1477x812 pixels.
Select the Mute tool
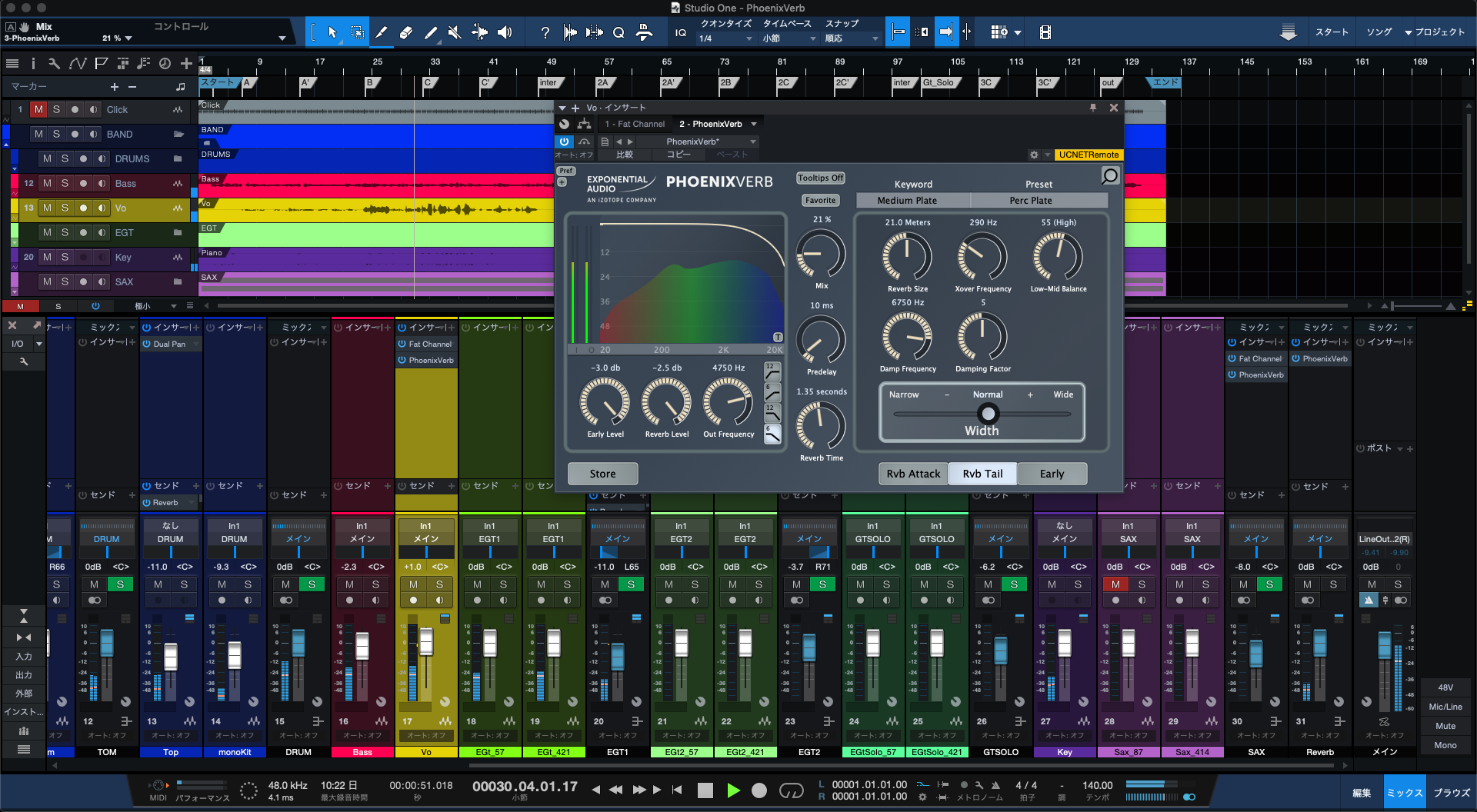[455, 32]
